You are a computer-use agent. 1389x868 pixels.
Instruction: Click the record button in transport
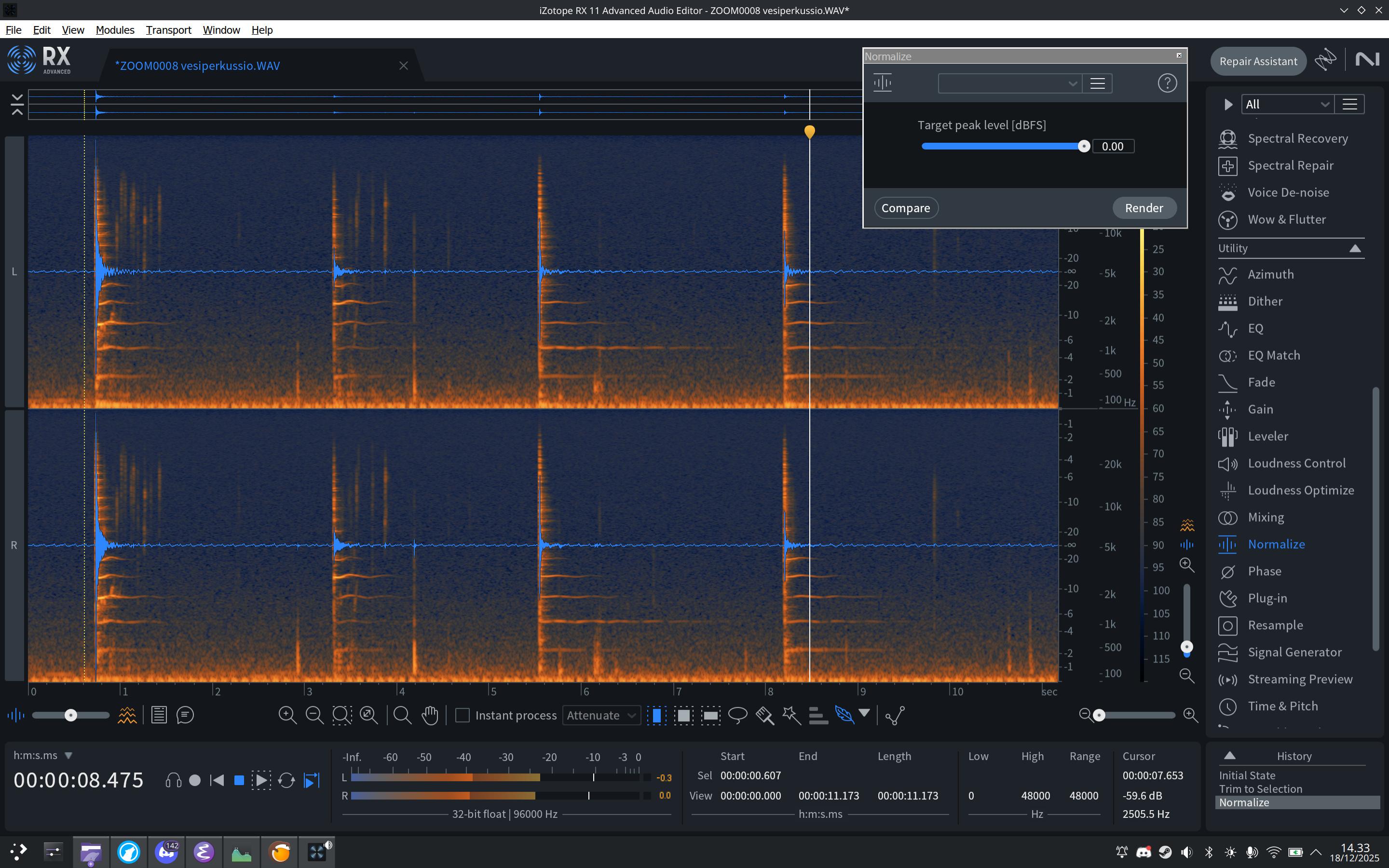[x=194, y=780]
